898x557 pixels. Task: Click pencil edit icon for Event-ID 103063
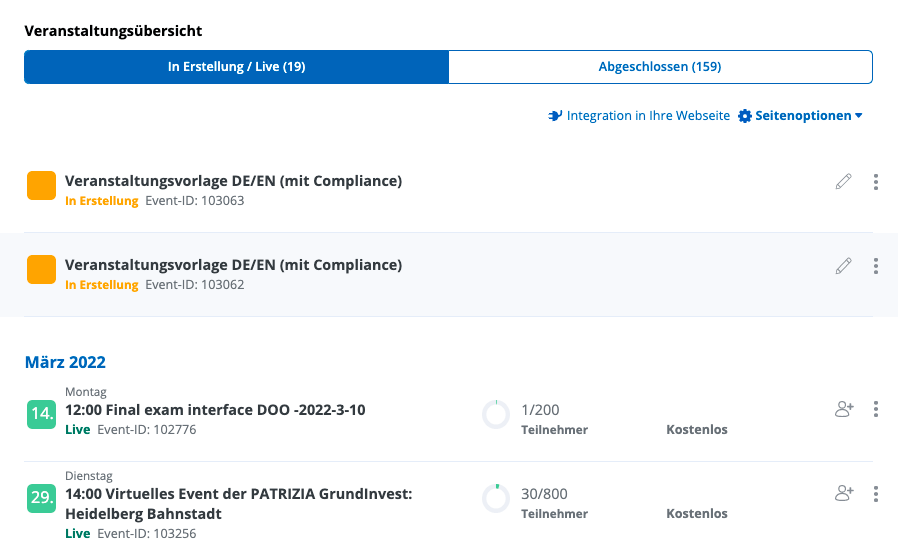tap(844, 182)
